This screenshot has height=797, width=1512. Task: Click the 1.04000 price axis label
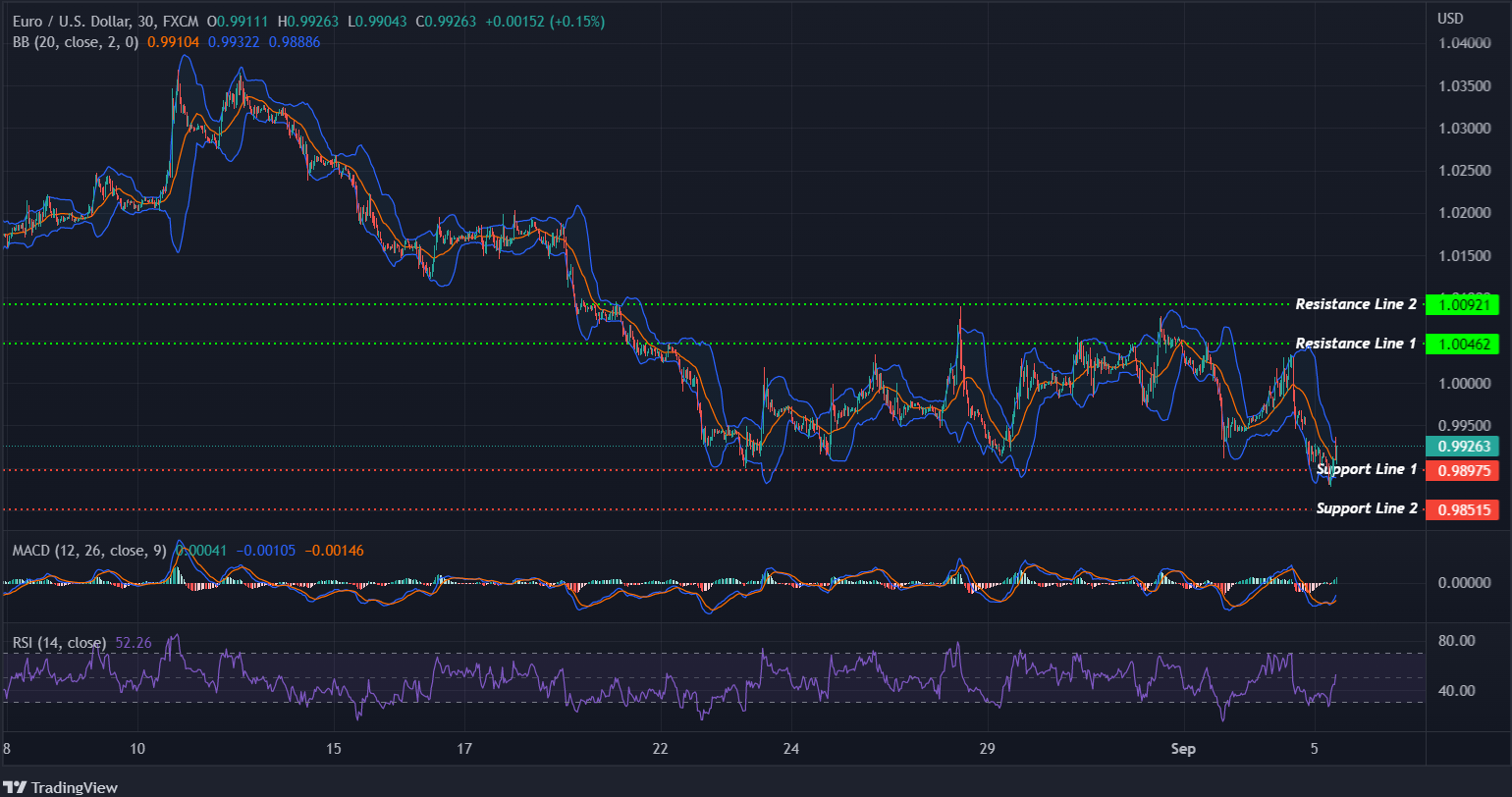(1465, 44)
